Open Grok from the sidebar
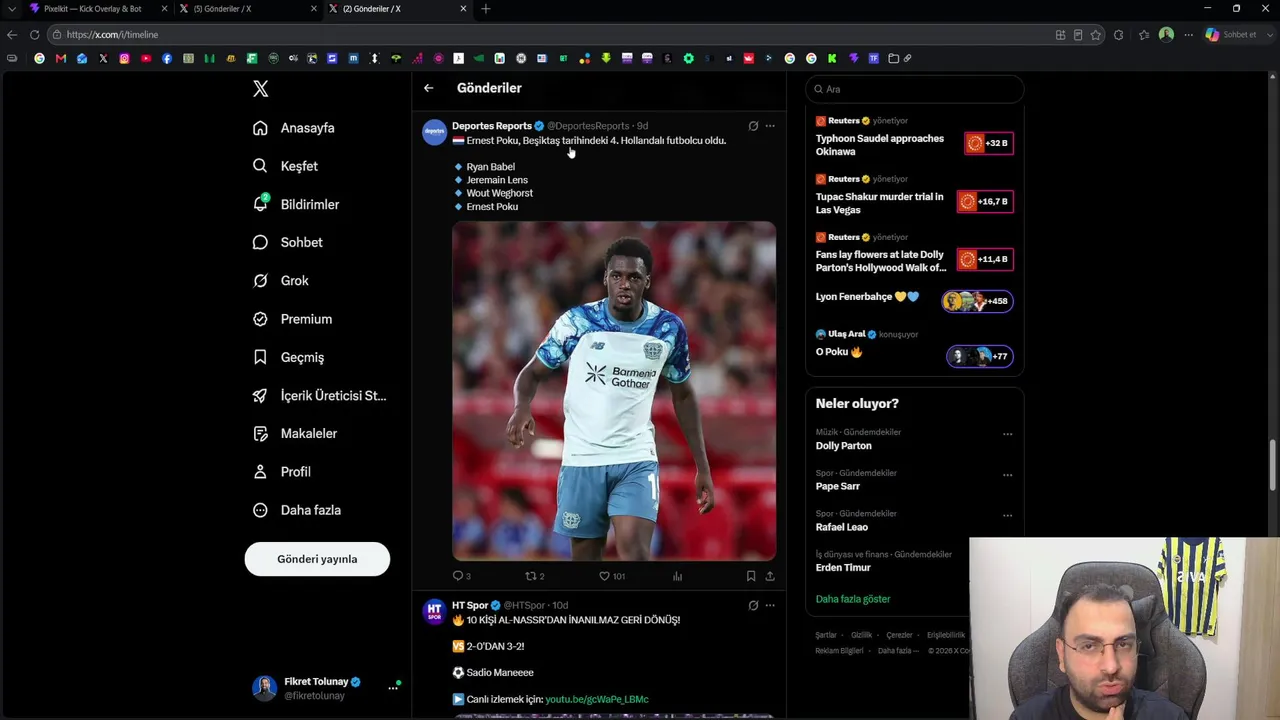Viewport: 1280px width, 720px height. click(281, 281)
